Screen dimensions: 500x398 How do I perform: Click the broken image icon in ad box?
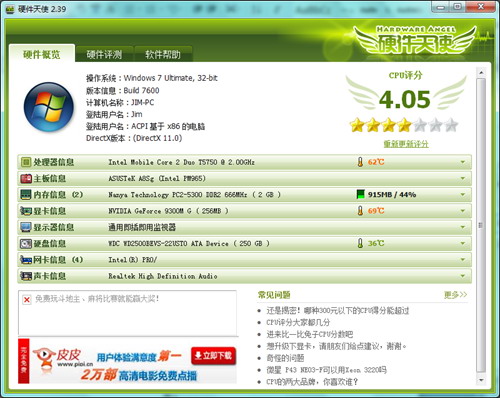pos(27,300)
